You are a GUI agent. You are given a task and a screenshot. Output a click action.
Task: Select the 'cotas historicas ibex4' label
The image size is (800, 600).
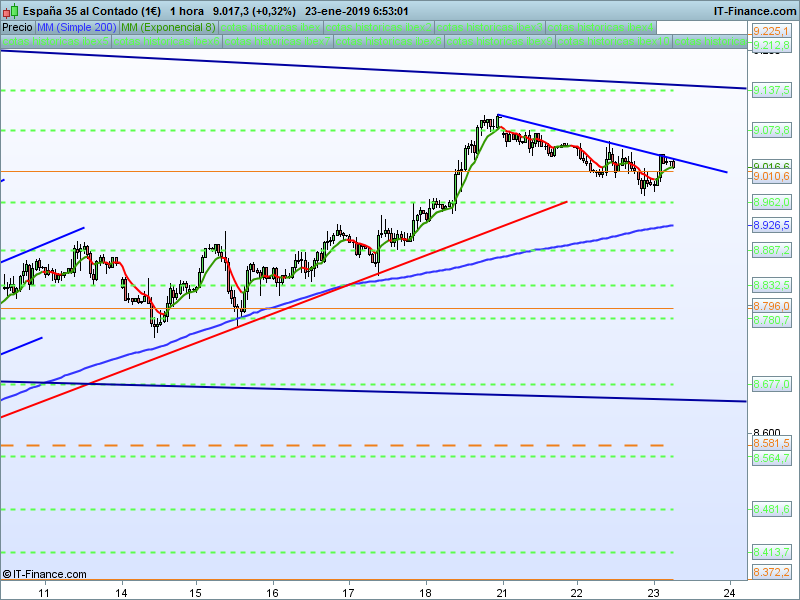click(601, 27)
